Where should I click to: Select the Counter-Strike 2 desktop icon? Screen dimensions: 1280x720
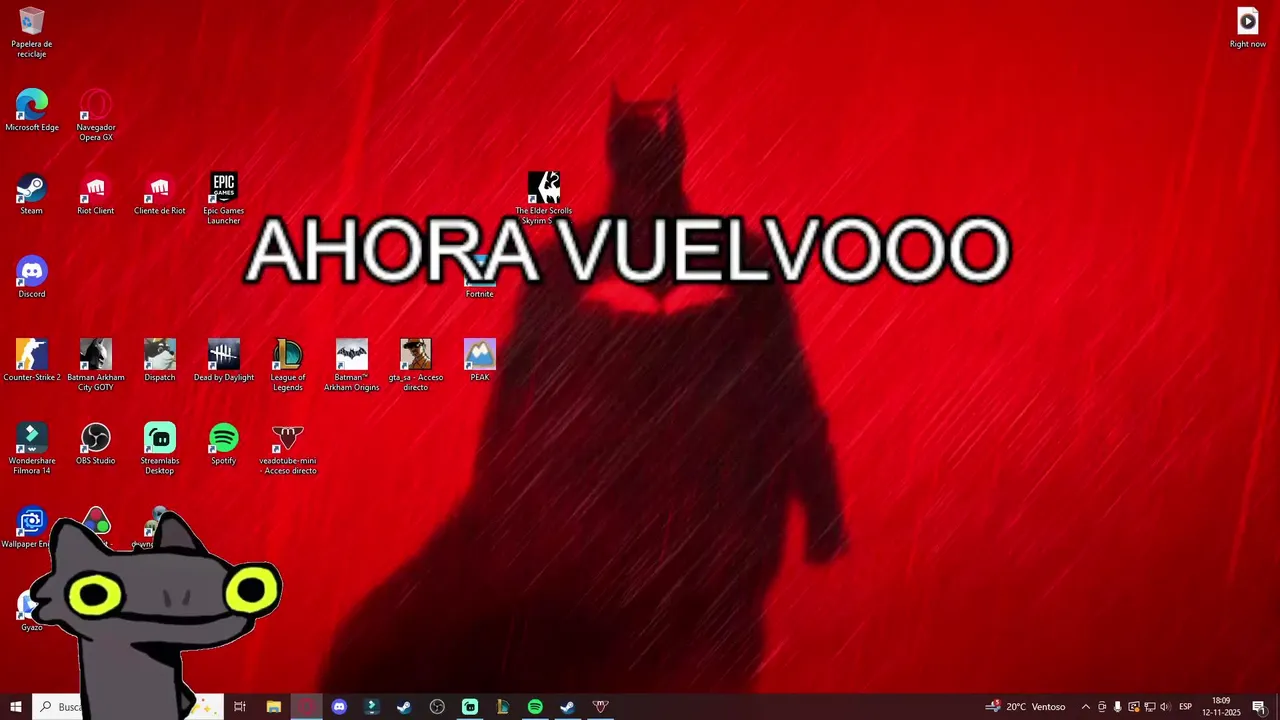click(32, 360)
